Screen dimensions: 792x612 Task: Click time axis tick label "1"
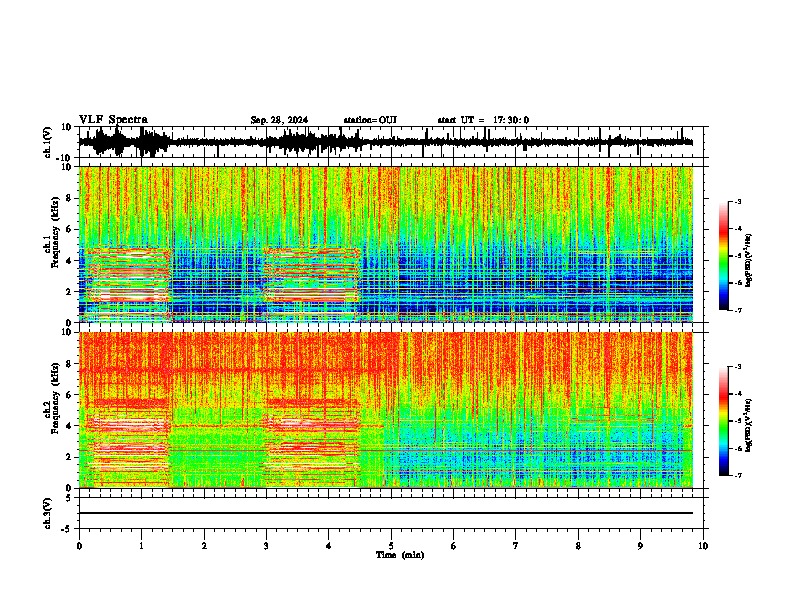pyautogui.click(x=141, y=546)
